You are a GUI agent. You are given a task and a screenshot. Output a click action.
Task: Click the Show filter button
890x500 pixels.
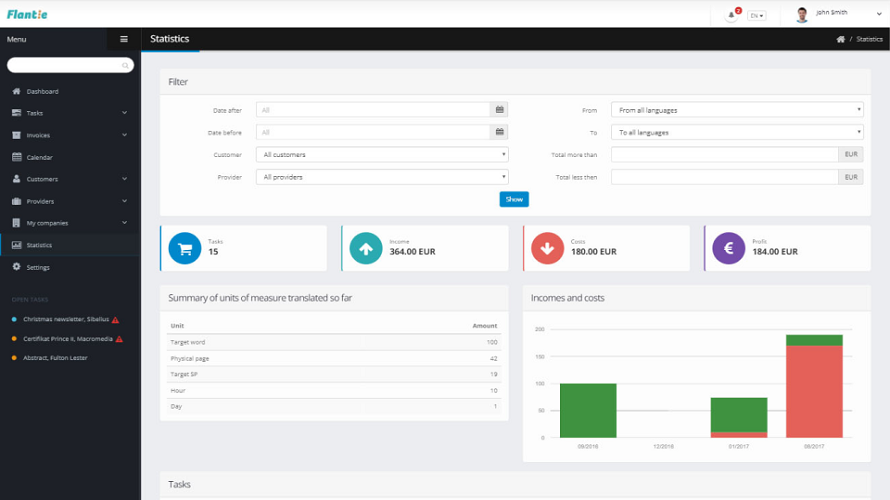tap(514, 199)
